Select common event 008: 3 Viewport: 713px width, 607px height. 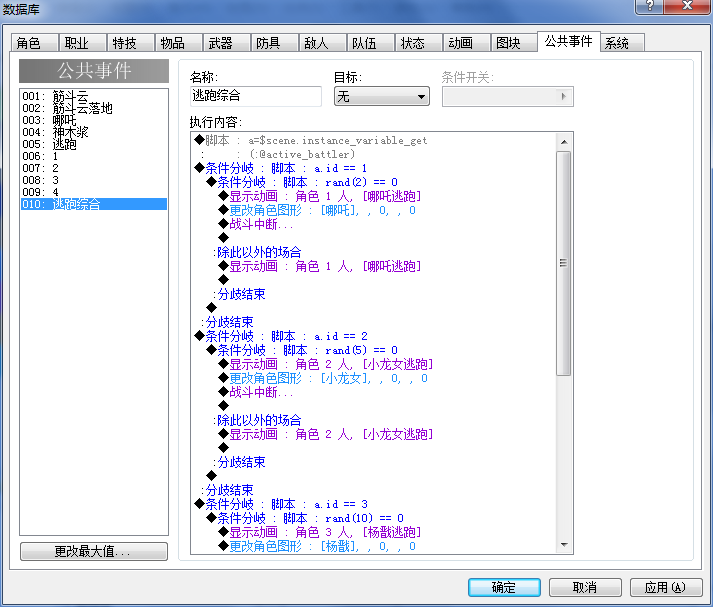click(94, 180)
